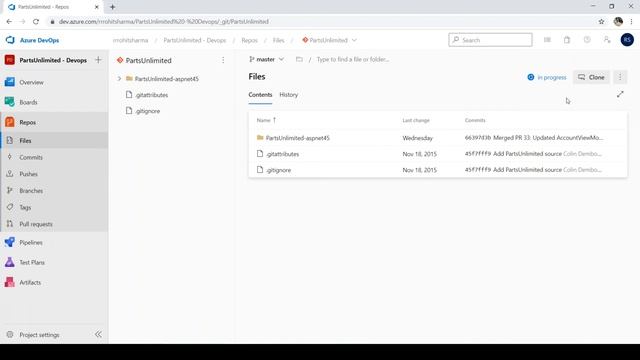
Task: Select .gitignore in file tree
Action: click(147, 111)
